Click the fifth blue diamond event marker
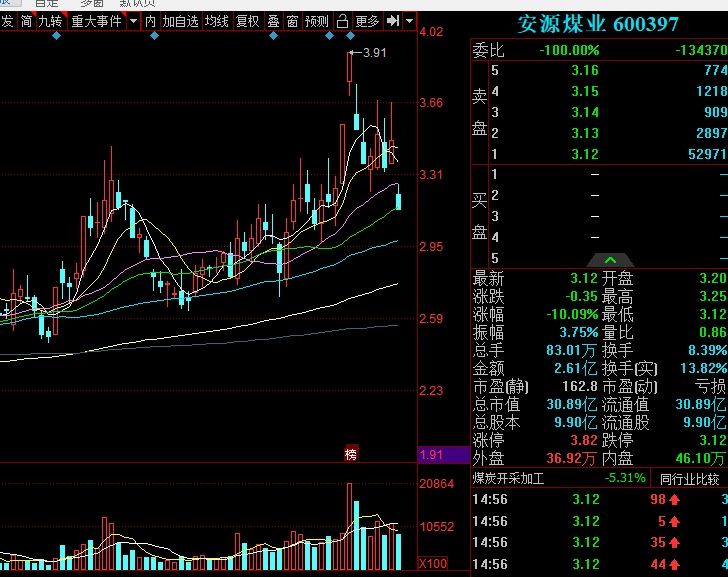This screenshot has height=577, width=728. pos(351,36)
